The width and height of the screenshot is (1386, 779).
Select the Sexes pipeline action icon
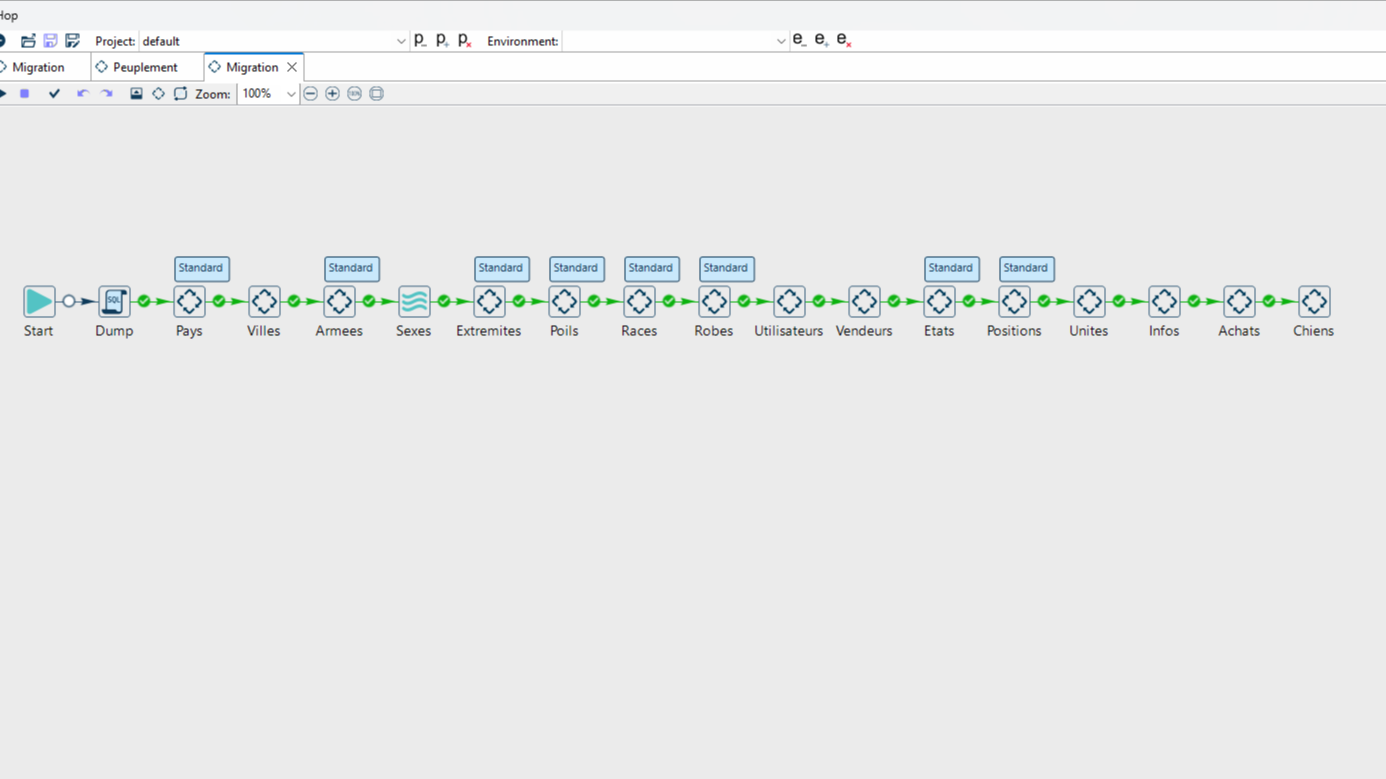point(414,301)
